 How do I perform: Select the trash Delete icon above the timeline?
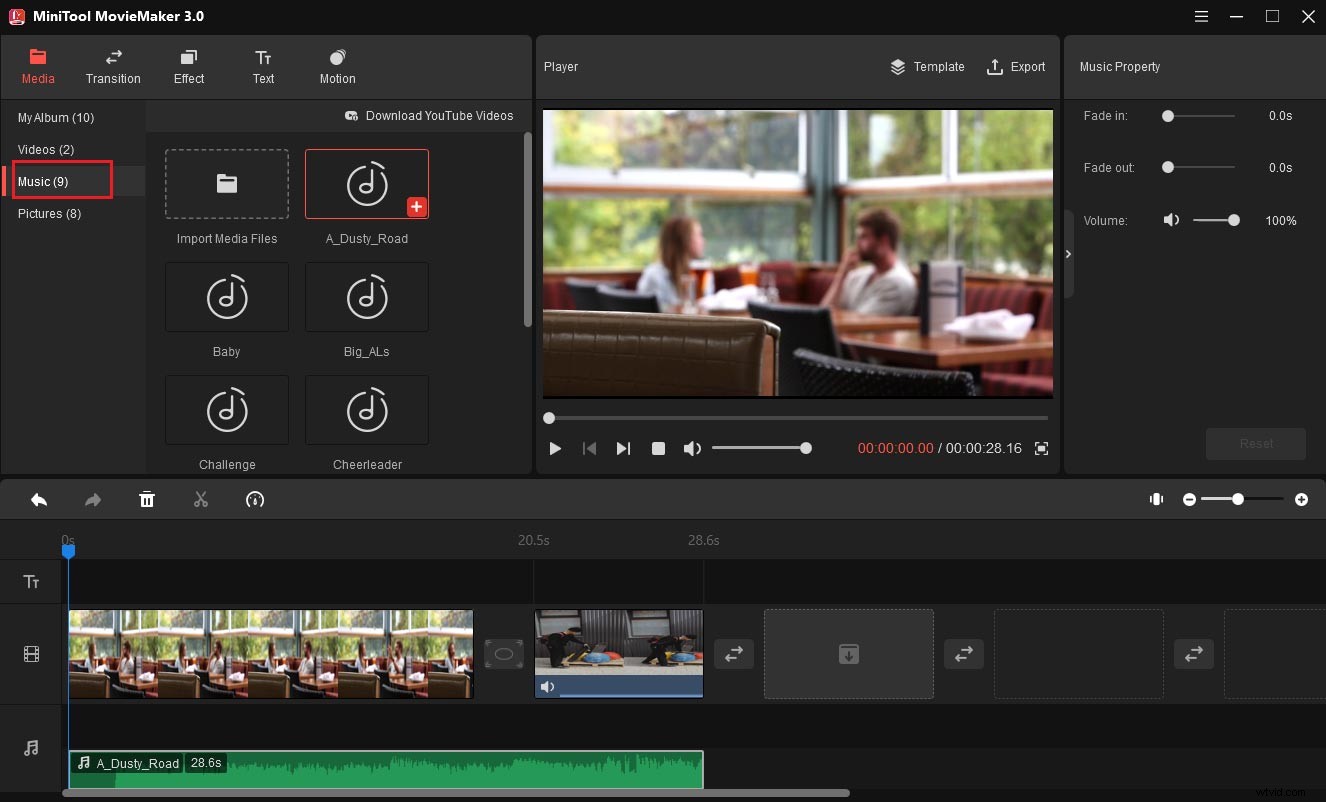tap(147, 499)
